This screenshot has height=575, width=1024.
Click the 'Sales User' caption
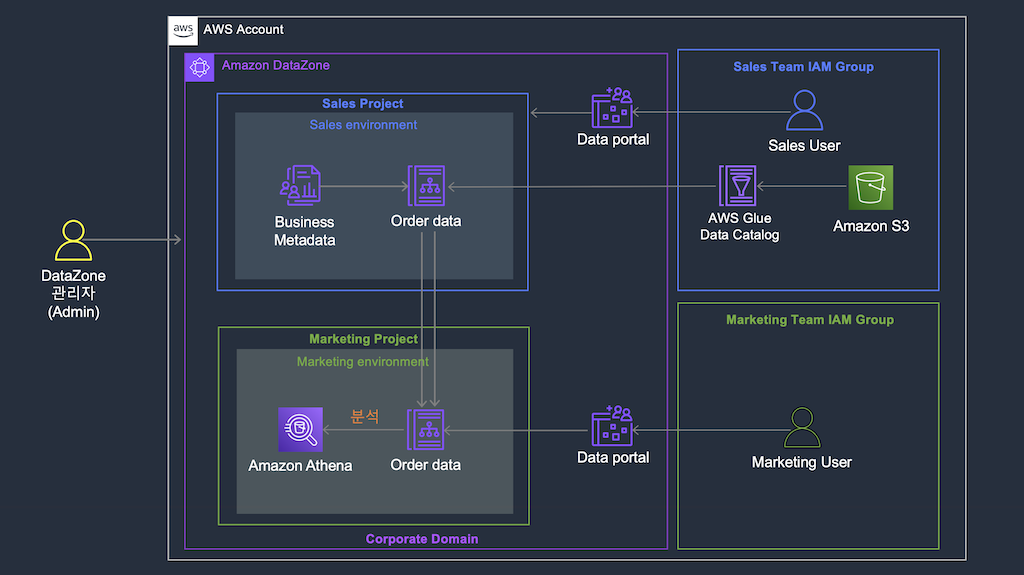click(804, 146)
